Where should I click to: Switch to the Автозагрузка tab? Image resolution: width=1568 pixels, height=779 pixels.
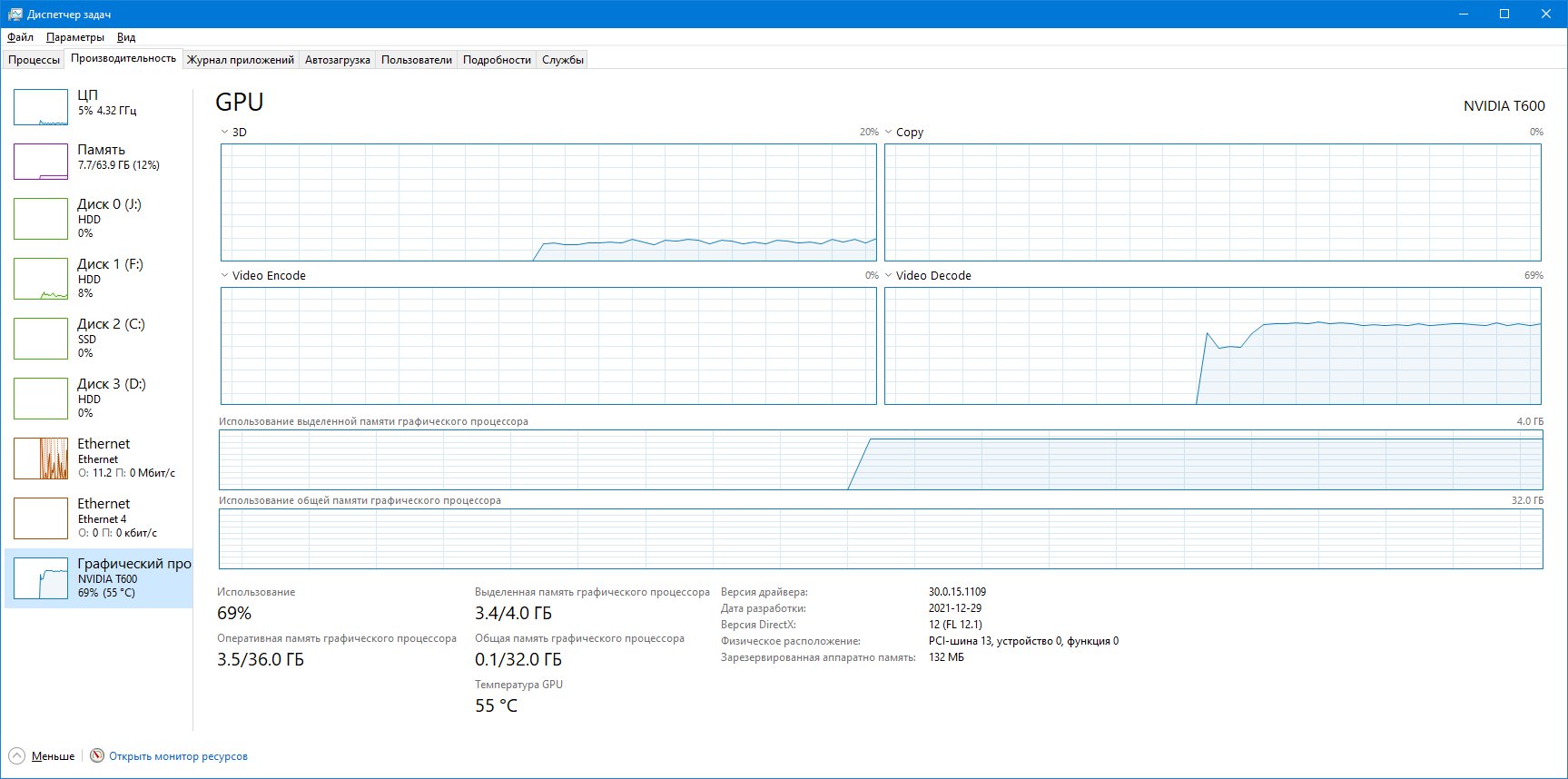[x=337, y=60]
